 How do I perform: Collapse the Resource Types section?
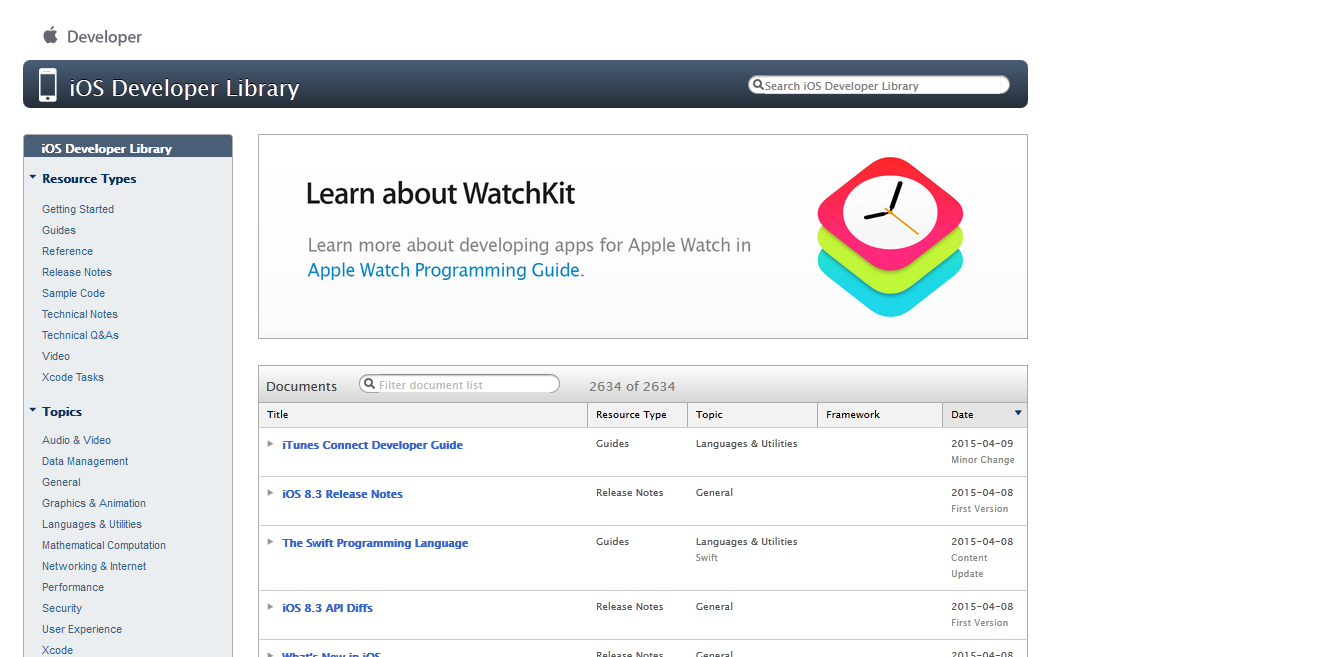(x=33, y=178)
